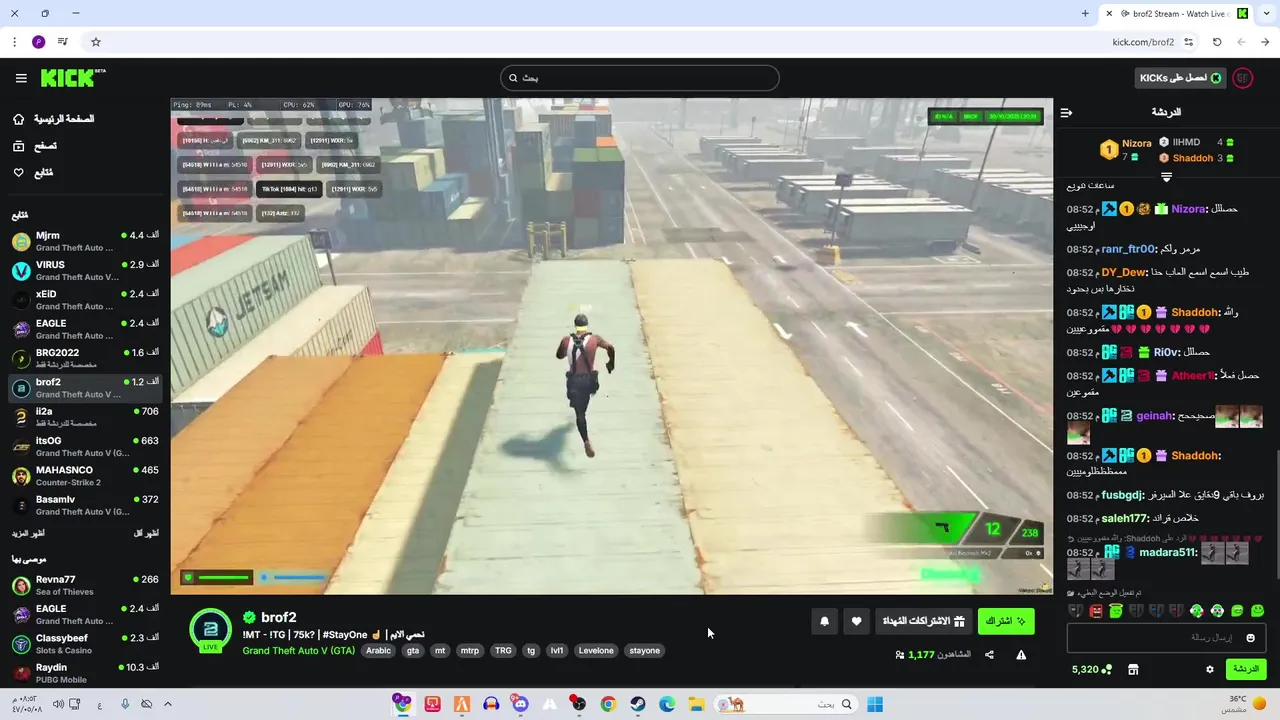The image size is (1280, 720).
Task: Send message with green Chat button
Action: pyautogui.click(x=1245, y=669)
